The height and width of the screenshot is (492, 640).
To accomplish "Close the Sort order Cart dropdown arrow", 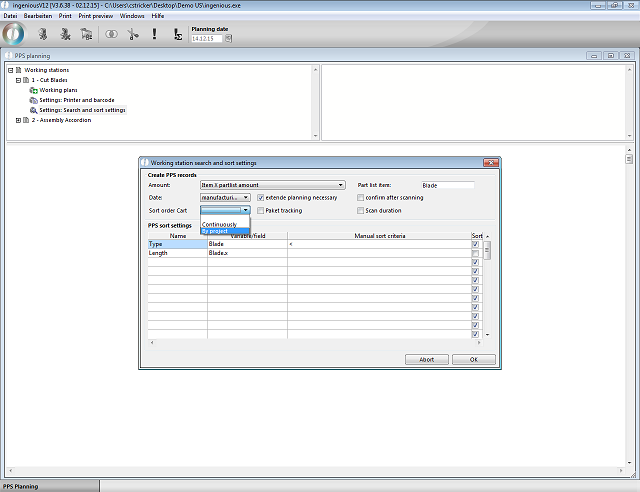I will 245,210.
